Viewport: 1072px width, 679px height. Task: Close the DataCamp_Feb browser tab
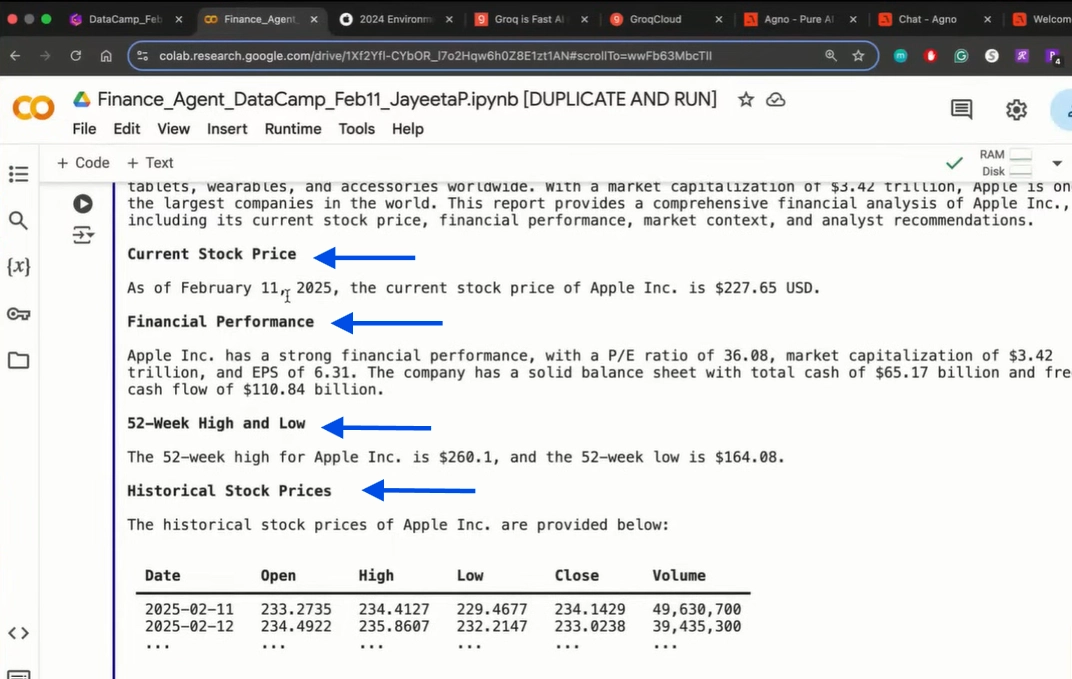pos(178,19)
